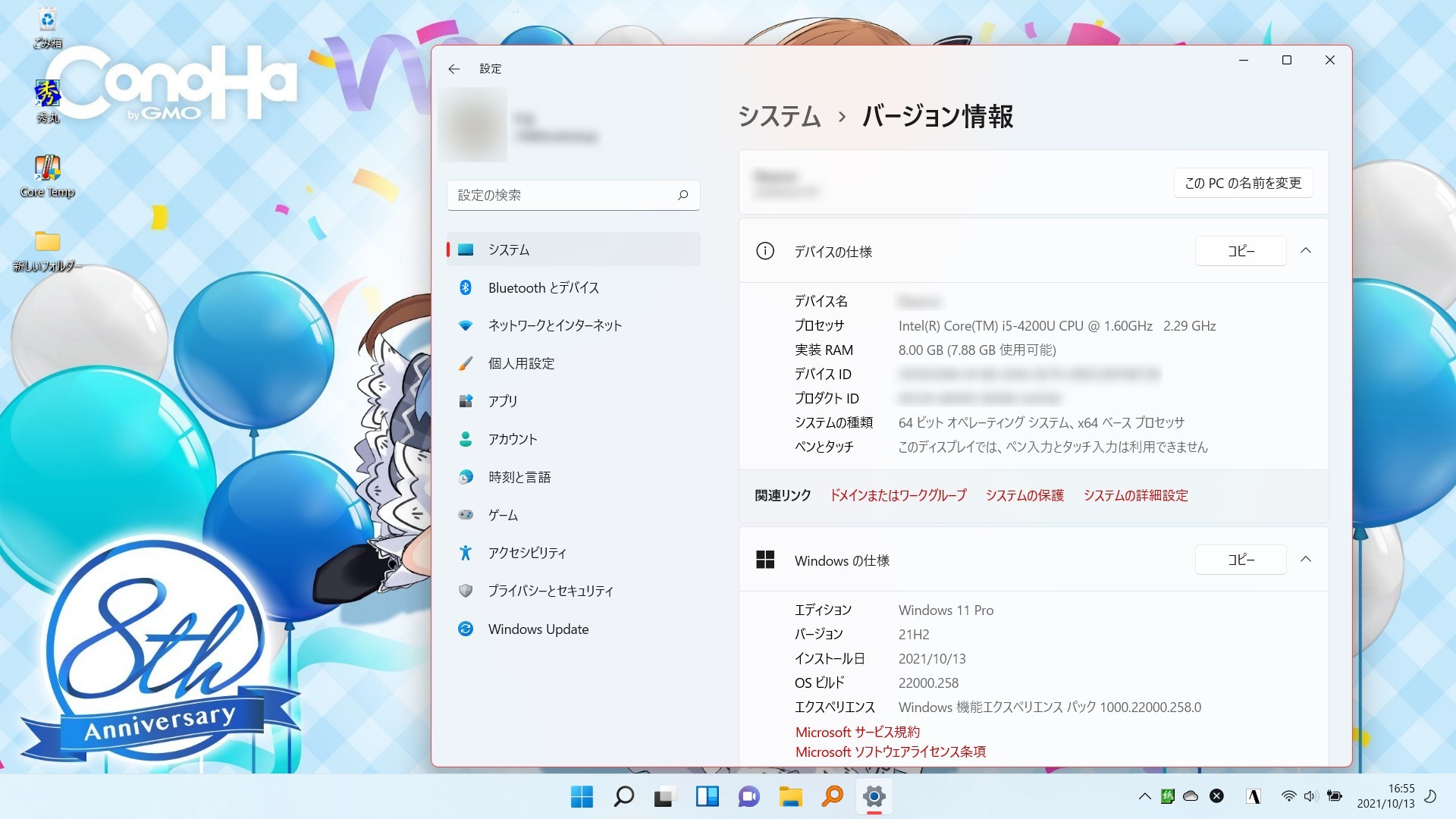Click the shield icon for privacy
Image resolution: width=1456 pixels, height=819 pixels.
466,591
